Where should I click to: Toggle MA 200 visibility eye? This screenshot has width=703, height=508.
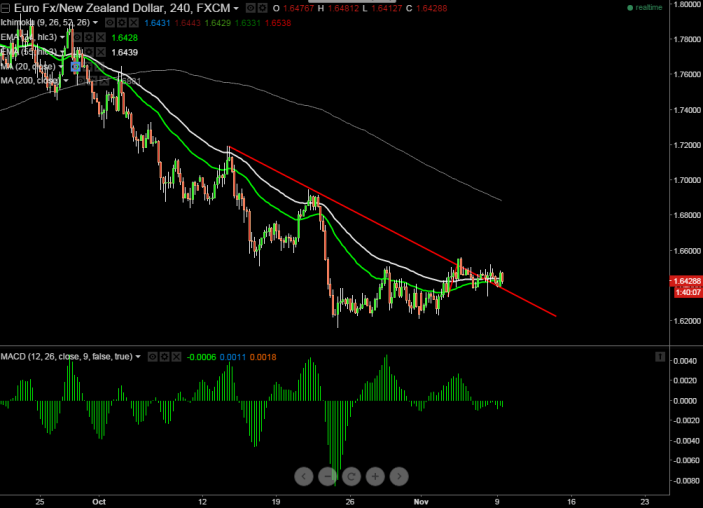(x=81, y=81)
